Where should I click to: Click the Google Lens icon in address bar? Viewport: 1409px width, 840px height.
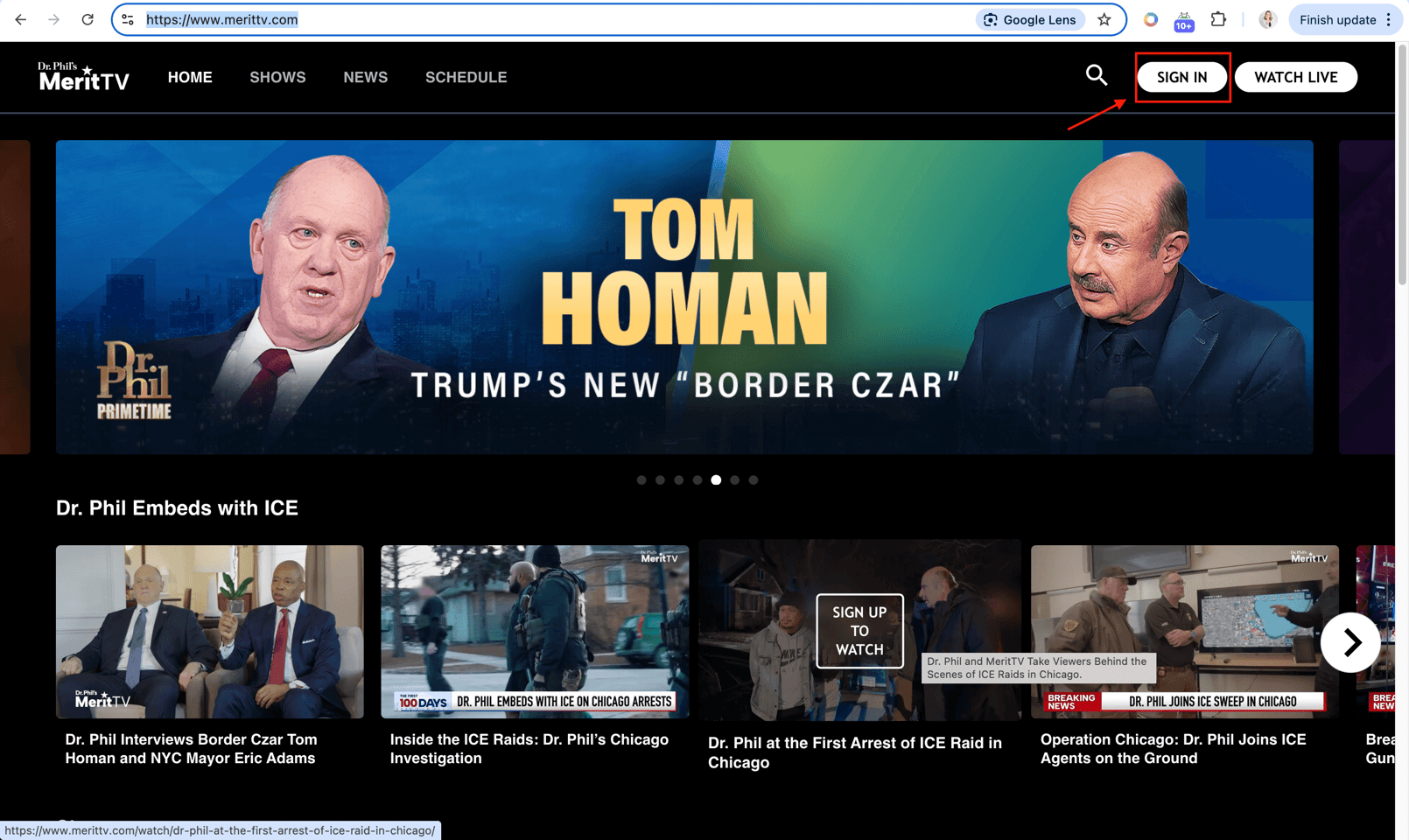(x=1031, y=19)
